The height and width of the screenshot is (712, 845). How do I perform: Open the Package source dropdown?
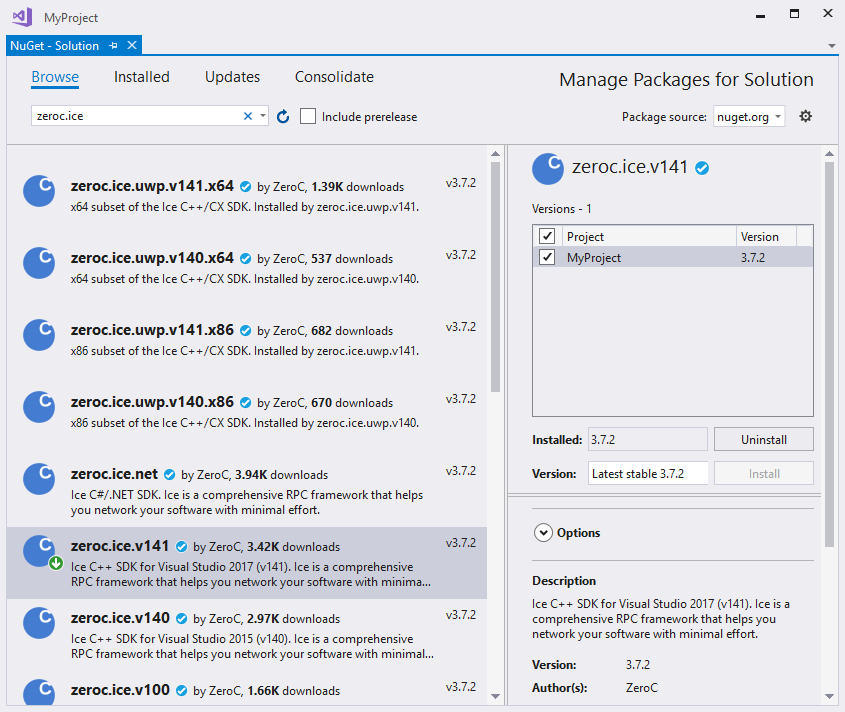(749, 116)
